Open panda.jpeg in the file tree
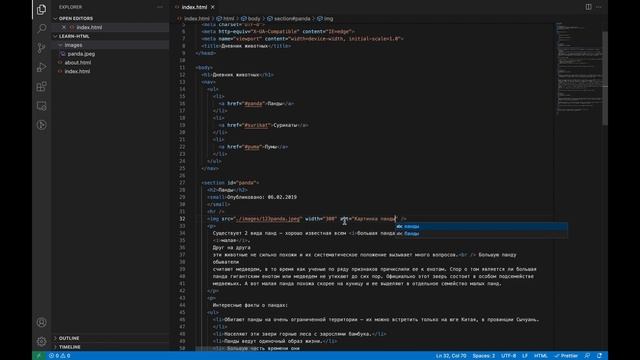The width and height of the screenshot is (640, 360). tap(81, 54)
